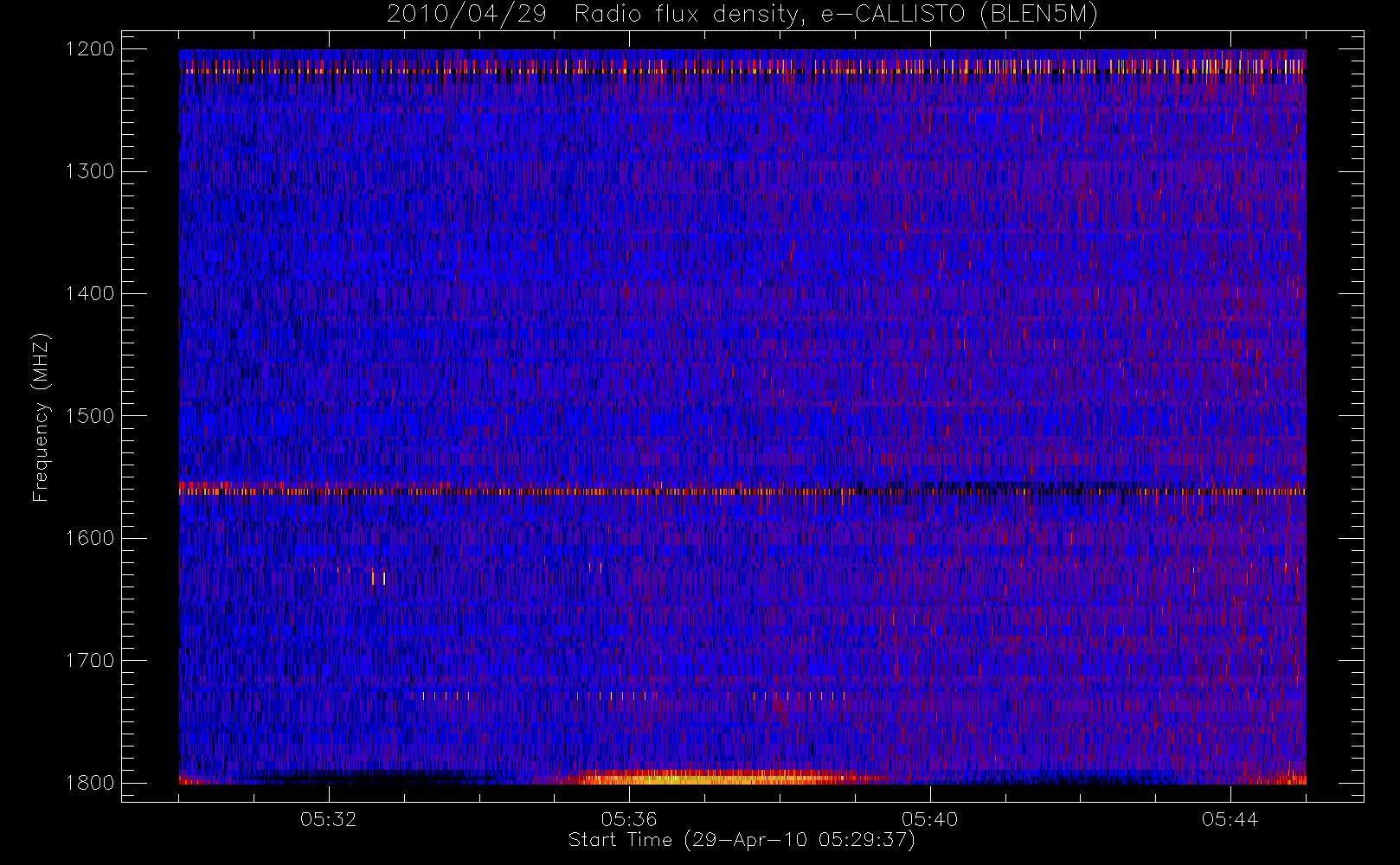The width and height of the screenshot is (1400, 865).
Task: Select the 1300 frequency tick label
Action: click(x=90, y=171)
